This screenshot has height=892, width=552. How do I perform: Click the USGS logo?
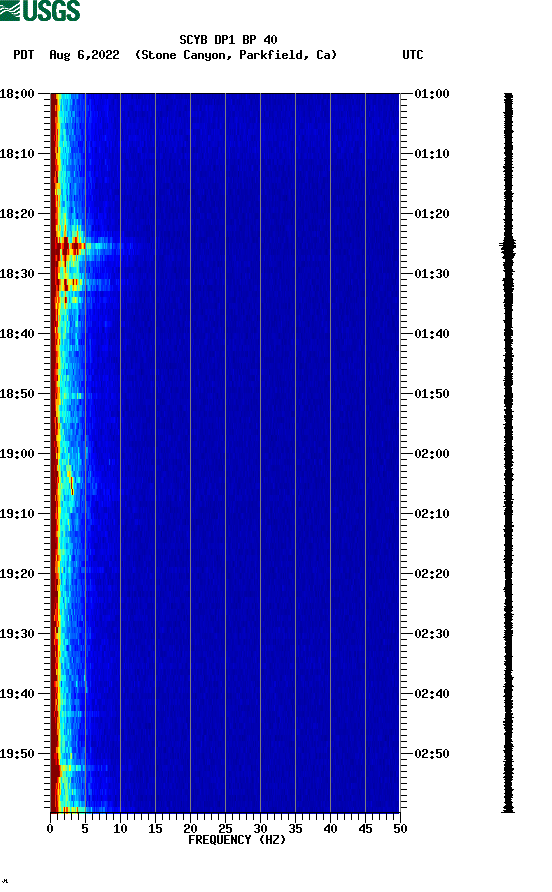pos(40,10)
